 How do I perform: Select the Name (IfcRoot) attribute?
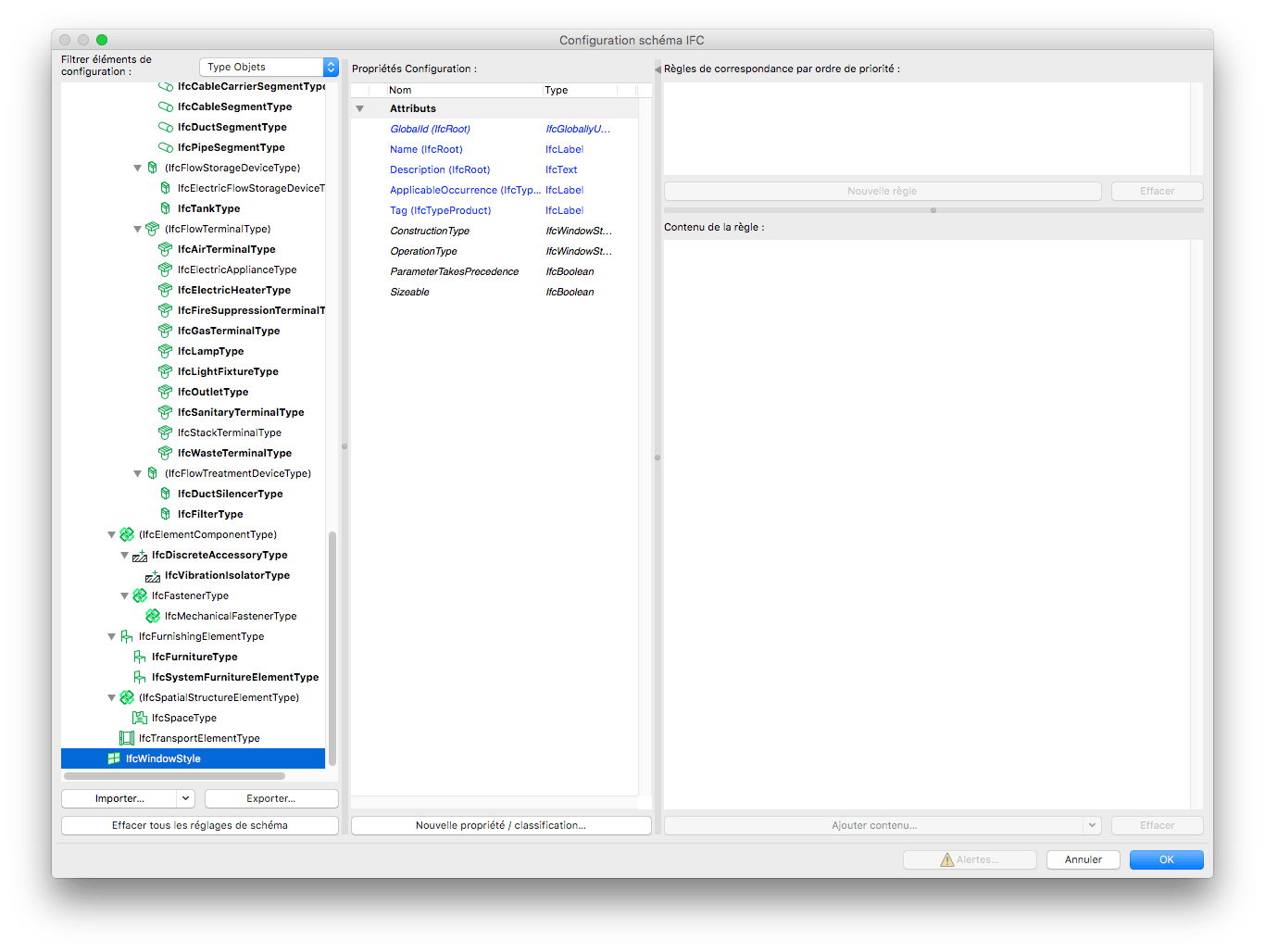click(x=495, y=149)
